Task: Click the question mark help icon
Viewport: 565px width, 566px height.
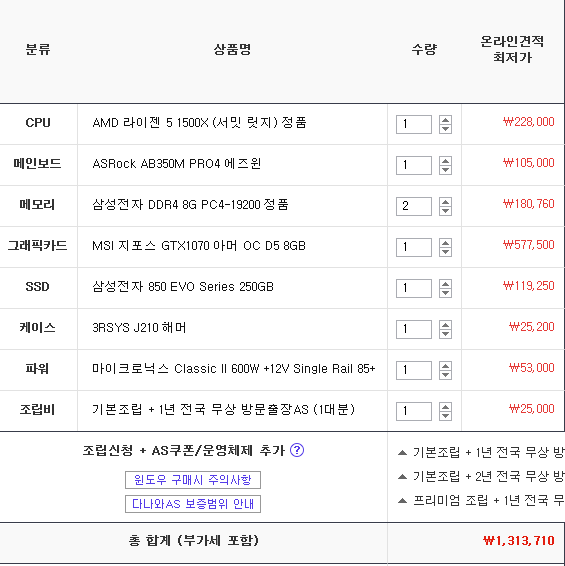Action: point(297,450)
